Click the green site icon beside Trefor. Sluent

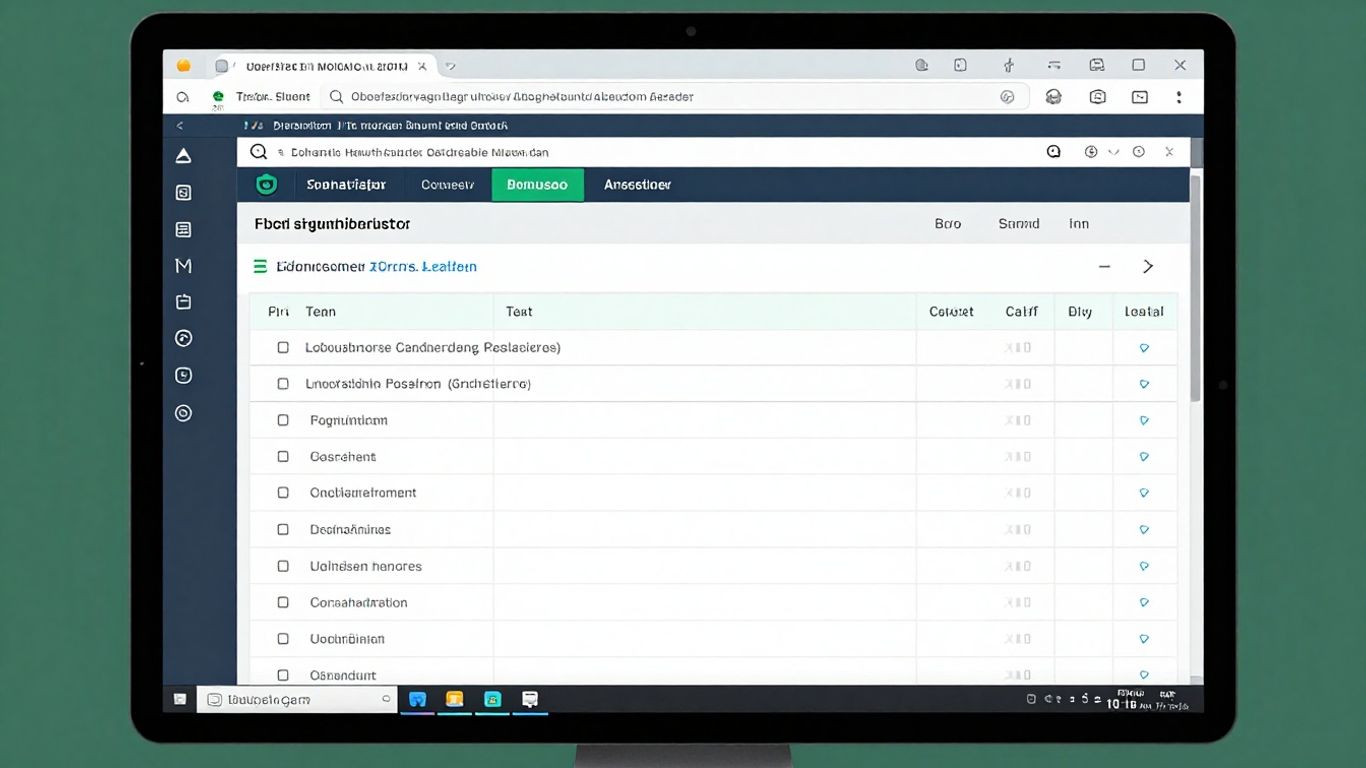(x=218, y=97)
